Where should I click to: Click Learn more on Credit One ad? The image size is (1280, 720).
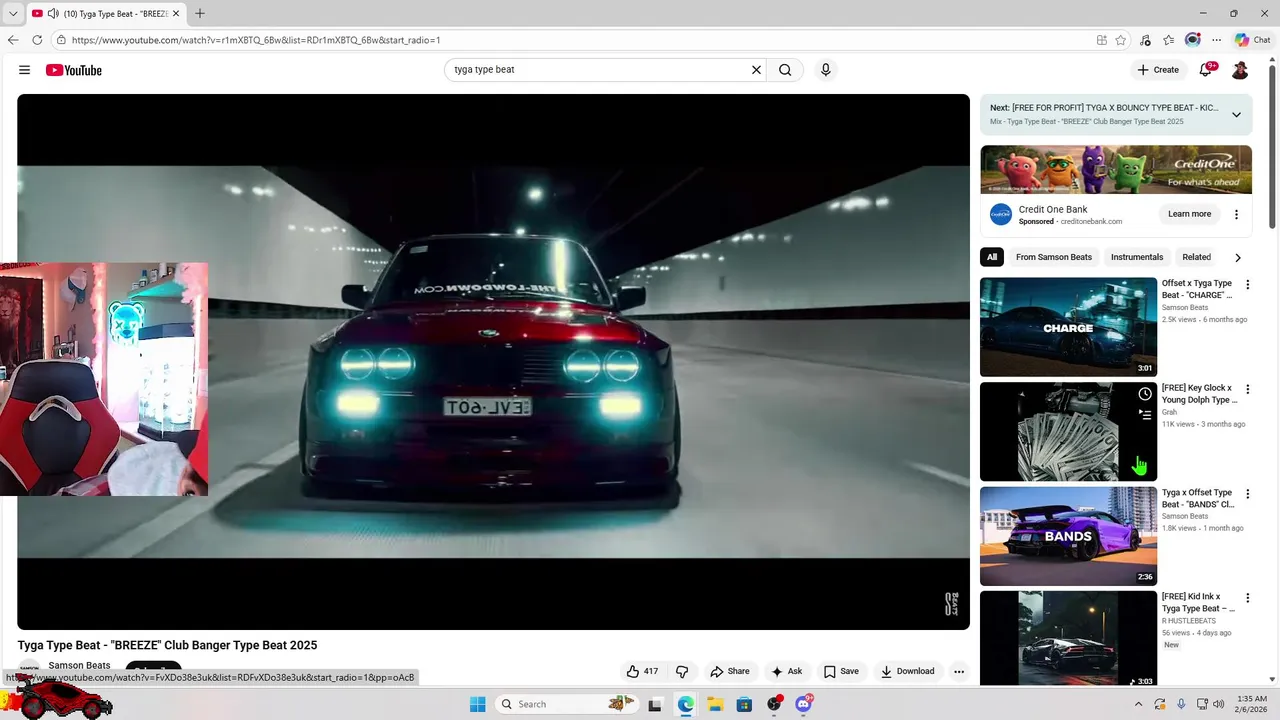(x=1189, y=214)
